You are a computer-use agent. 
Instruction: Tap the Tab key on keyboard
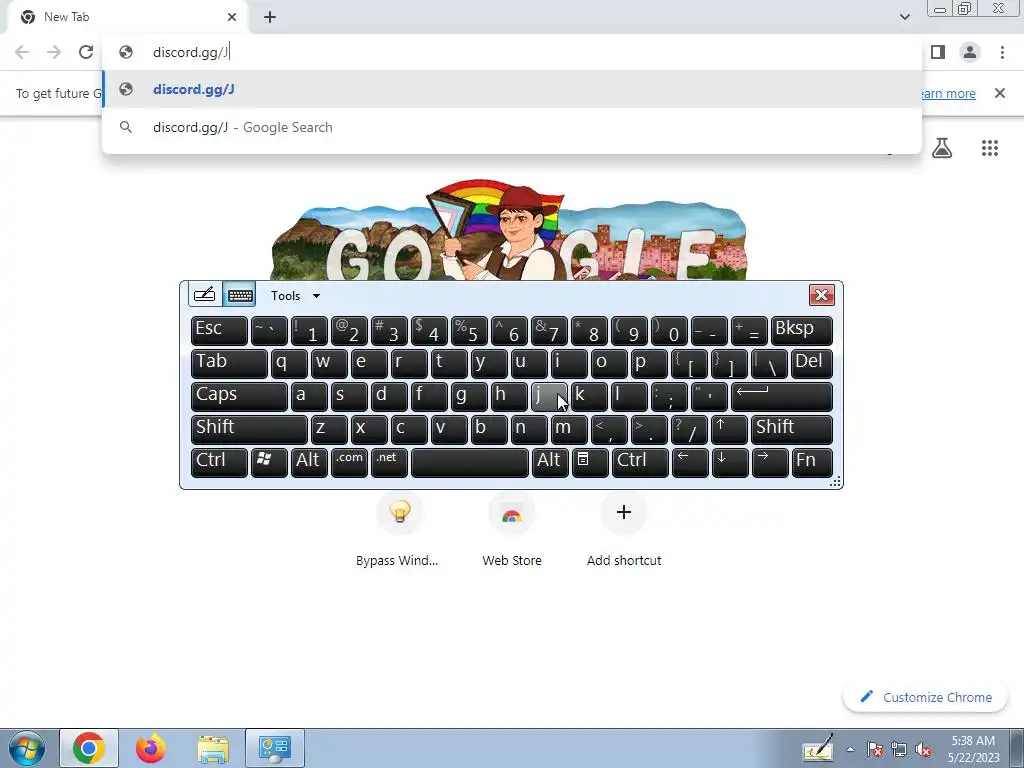[229, 364]
